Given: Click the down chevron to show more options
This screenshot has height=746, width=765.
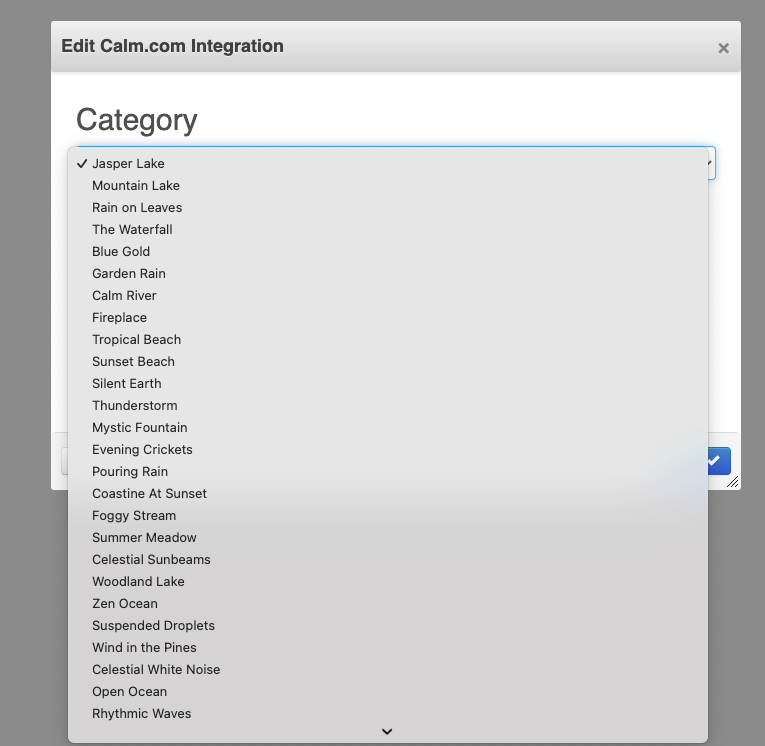Looking at the screenshot, I should pyautogui.click(x=387, y=731).
